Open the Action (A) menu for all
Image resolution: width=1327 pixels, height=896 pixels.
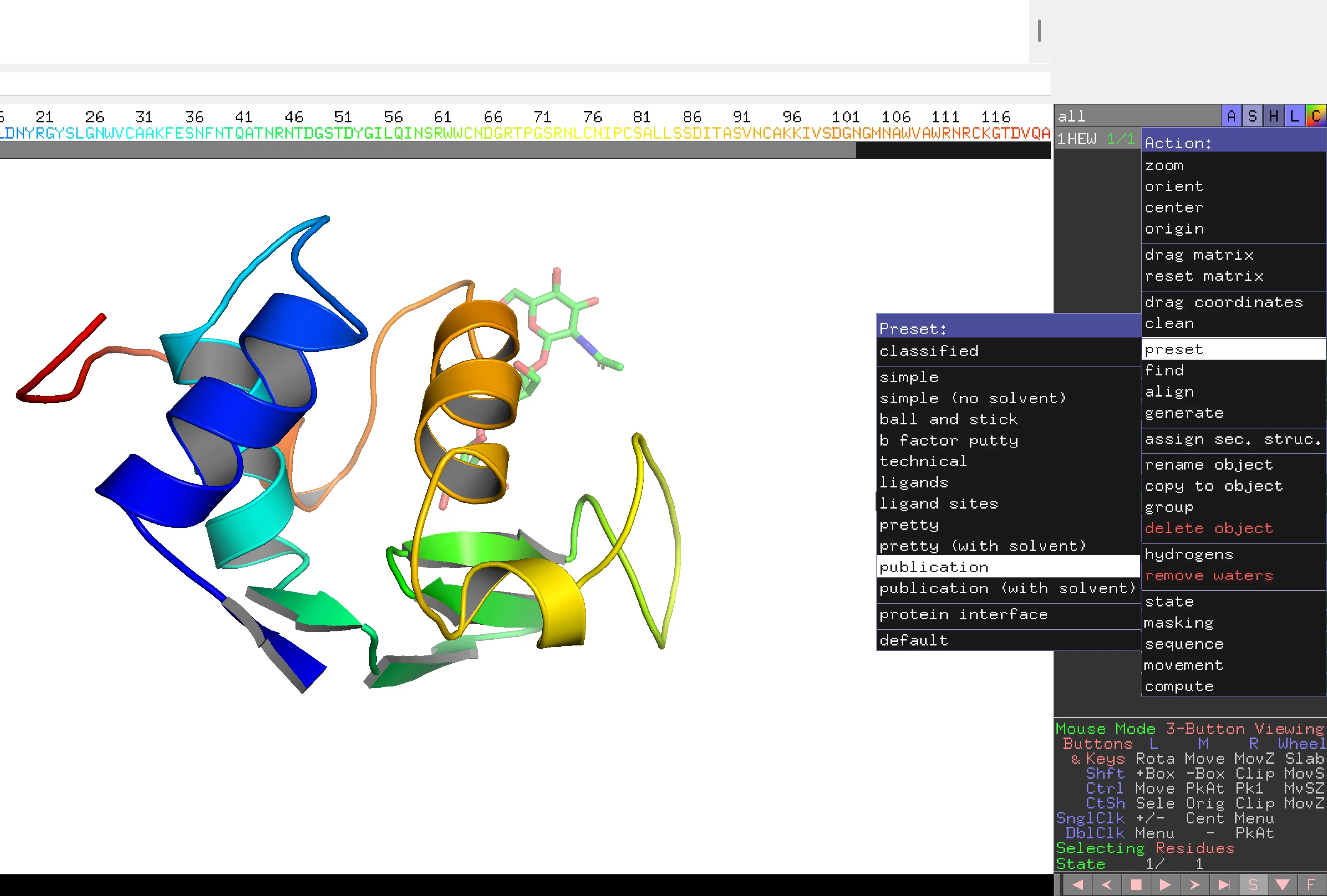1231,117
